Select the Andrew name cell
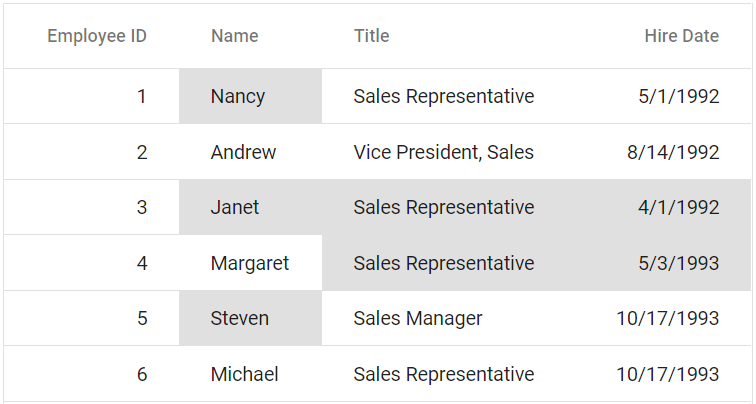The height and width of the screenshot is (404, 756). coord(243,152)
